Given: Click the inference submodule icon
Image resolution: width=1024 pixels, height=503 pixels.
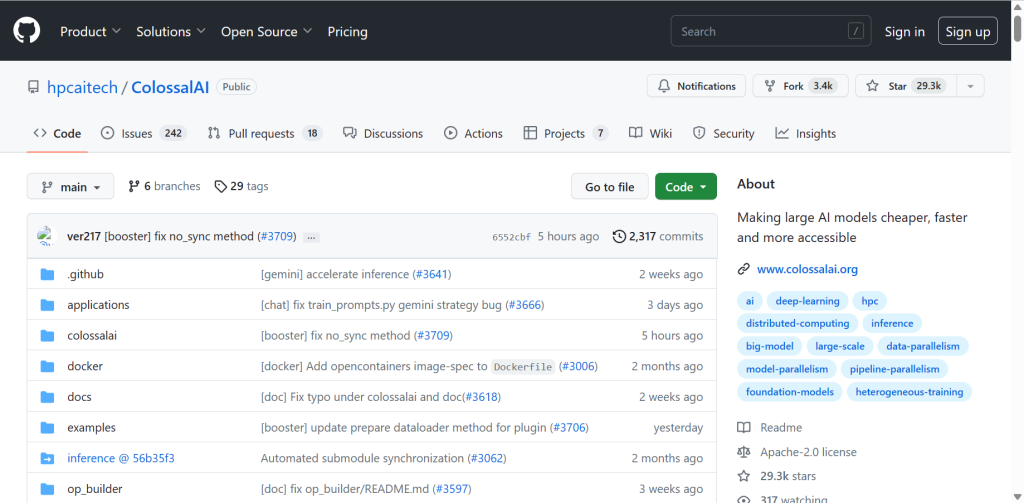Looking at the screenshot, I should coord(47,458).
